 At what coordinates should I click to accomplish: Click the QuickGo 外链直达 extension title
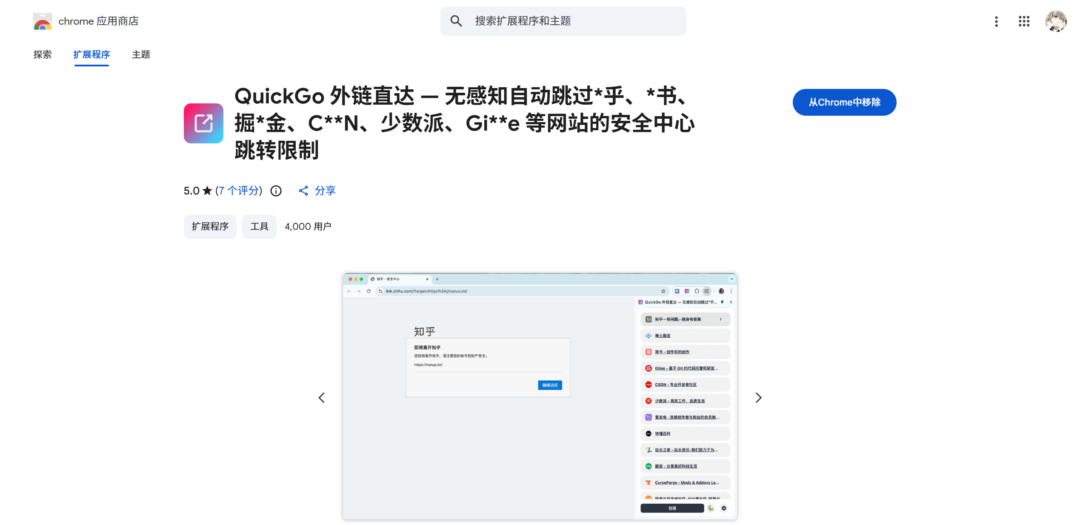(465, 122)
